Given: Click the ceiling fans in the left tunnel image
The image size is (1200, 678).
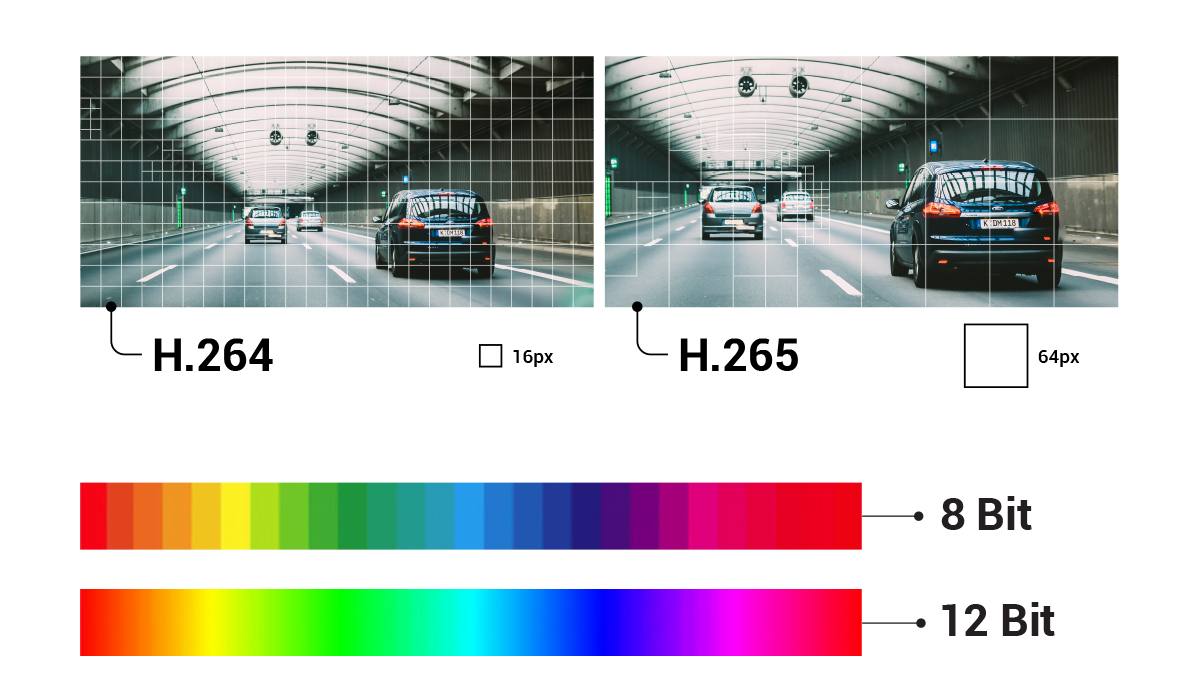Looking at the screenshot, I should [293, 136].
